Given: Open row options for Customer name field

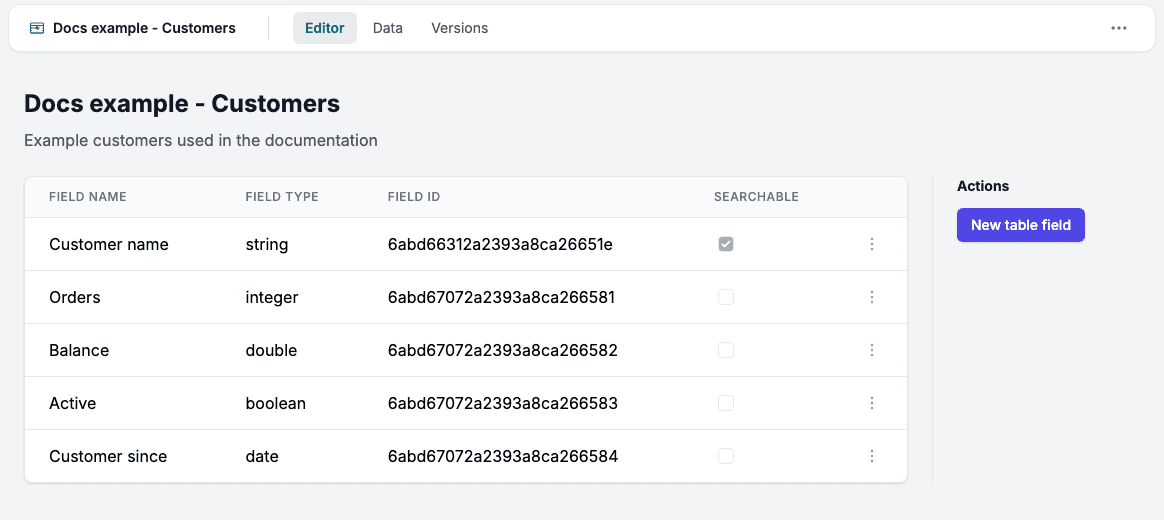Looking at the screenshot, I should pyautogui.click(x=872, y=244).
